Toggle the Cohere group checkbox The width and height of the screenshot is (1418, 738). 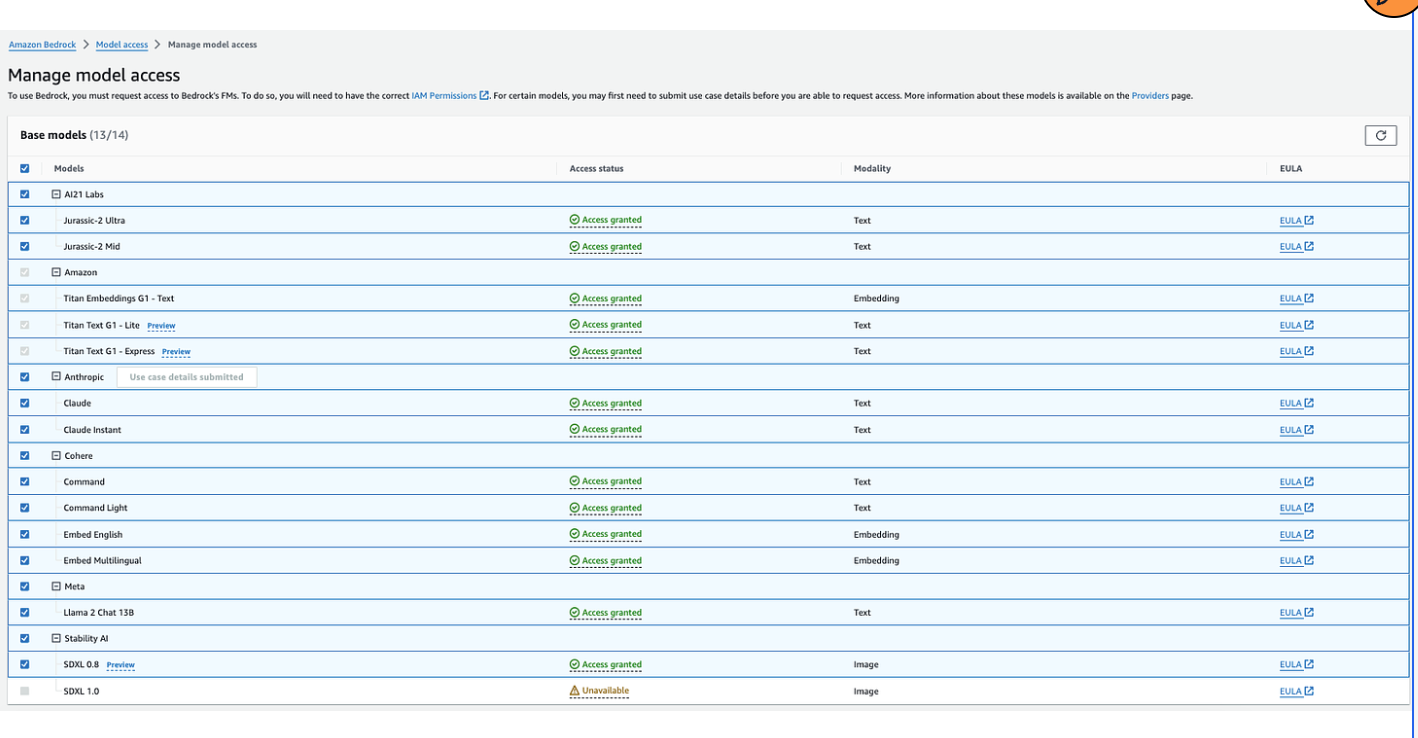click(x=25, y=455)
